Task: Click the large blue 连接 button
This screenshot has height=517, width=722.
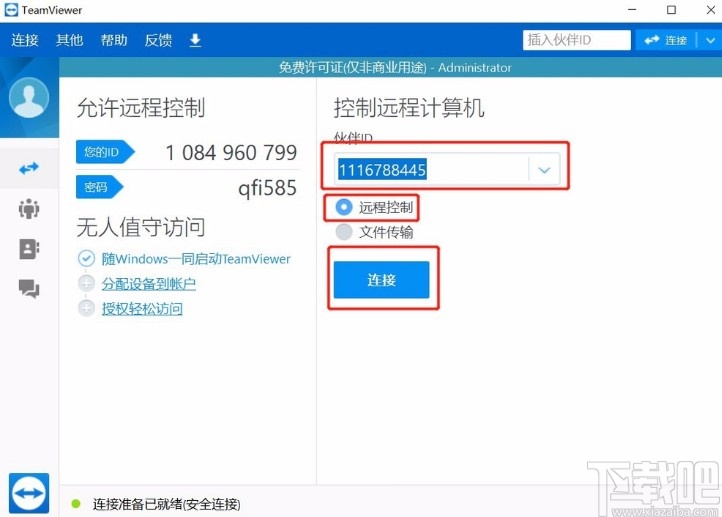Action: coord(381,280)
